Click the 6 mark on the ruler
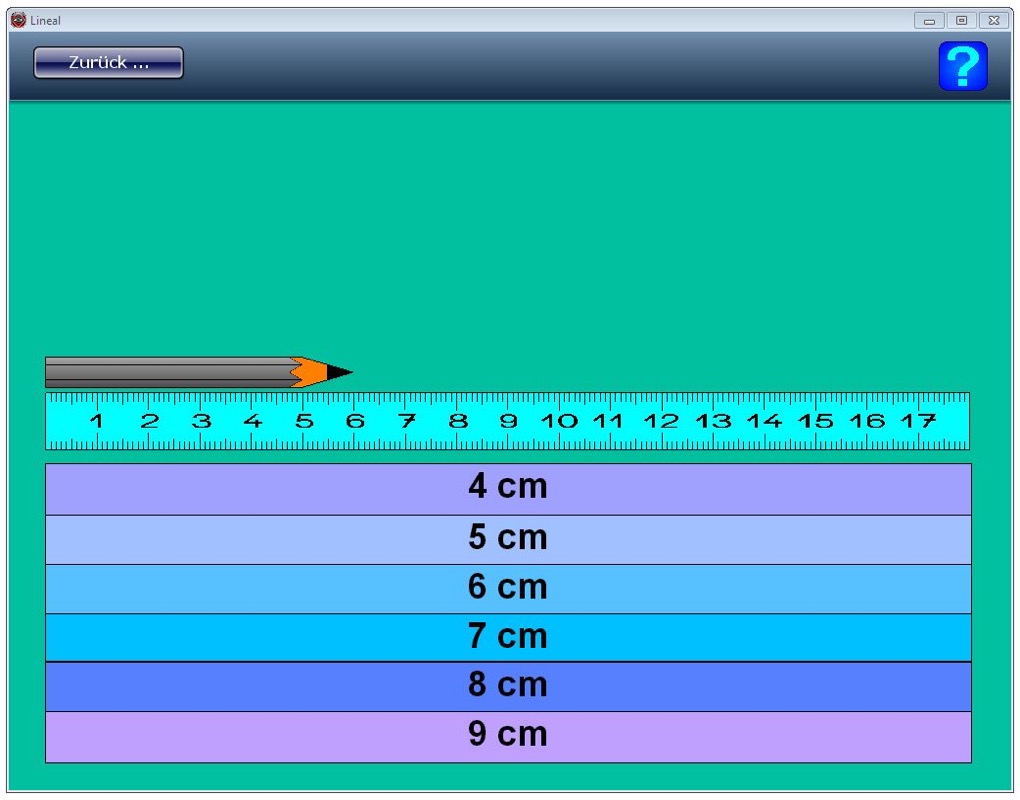This screenshot has height=800, width=1020. [355, 421]
